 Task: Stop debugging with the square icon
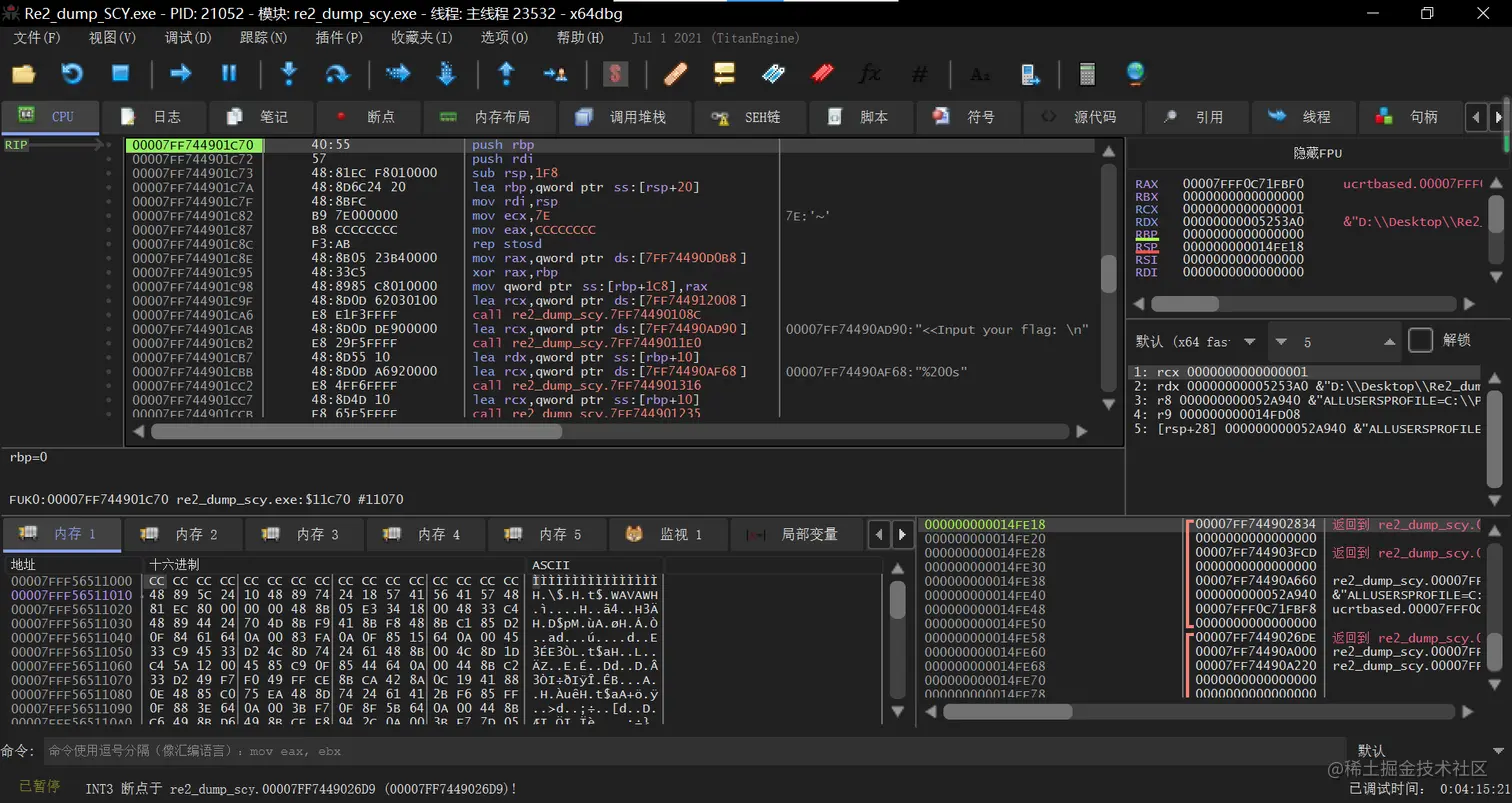click(120, 73)
